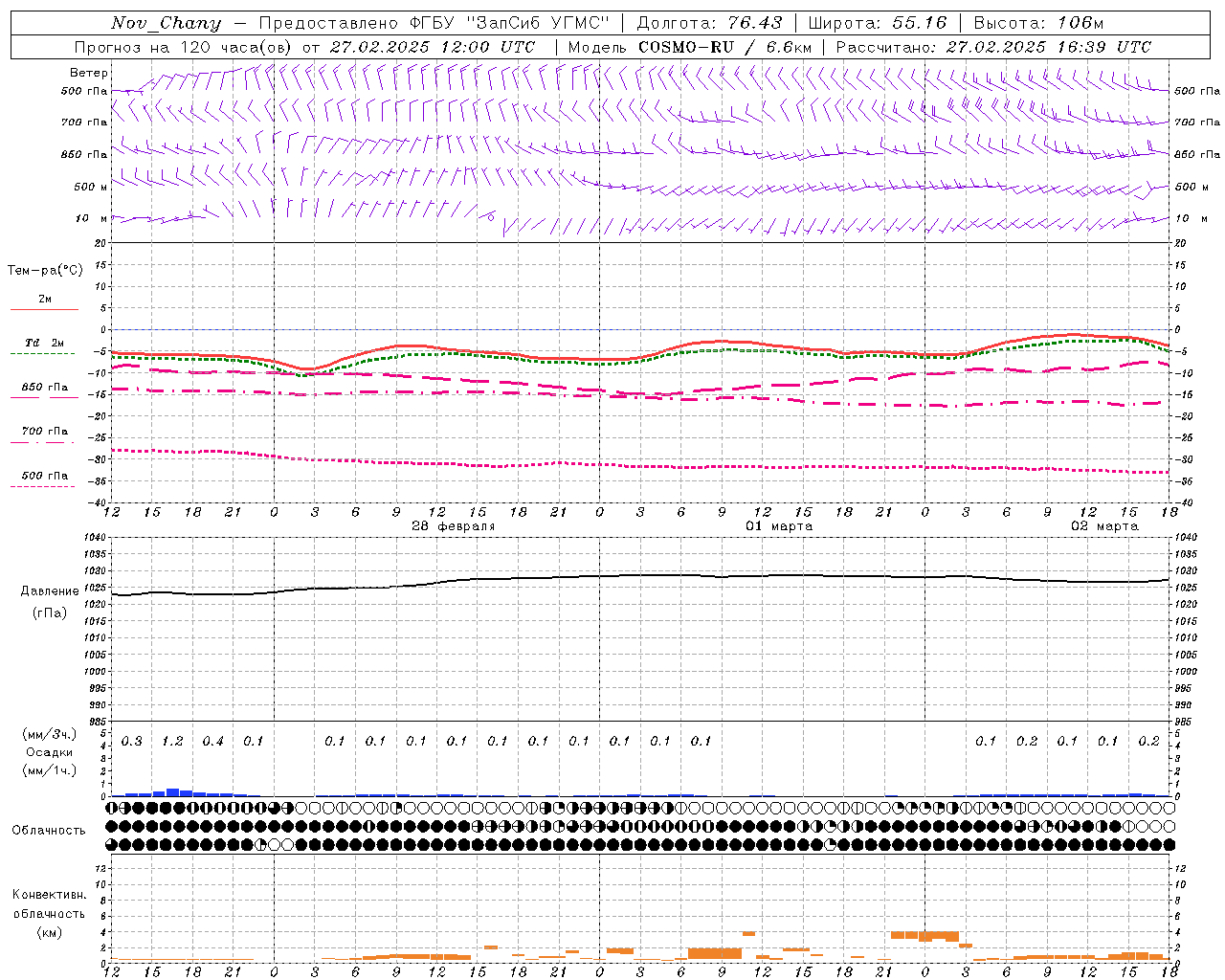Click the station name Nov_Chany in title
The image size is (1225, 980).
166,23
